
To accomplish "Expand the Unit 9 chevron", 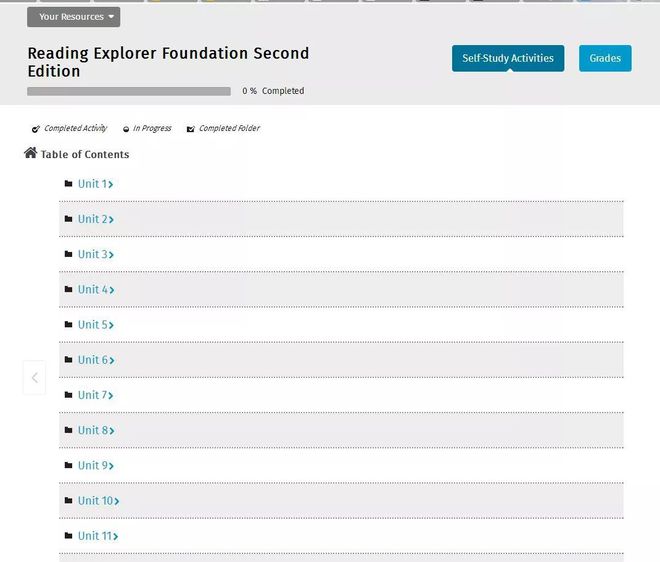I will coord(111,466).
